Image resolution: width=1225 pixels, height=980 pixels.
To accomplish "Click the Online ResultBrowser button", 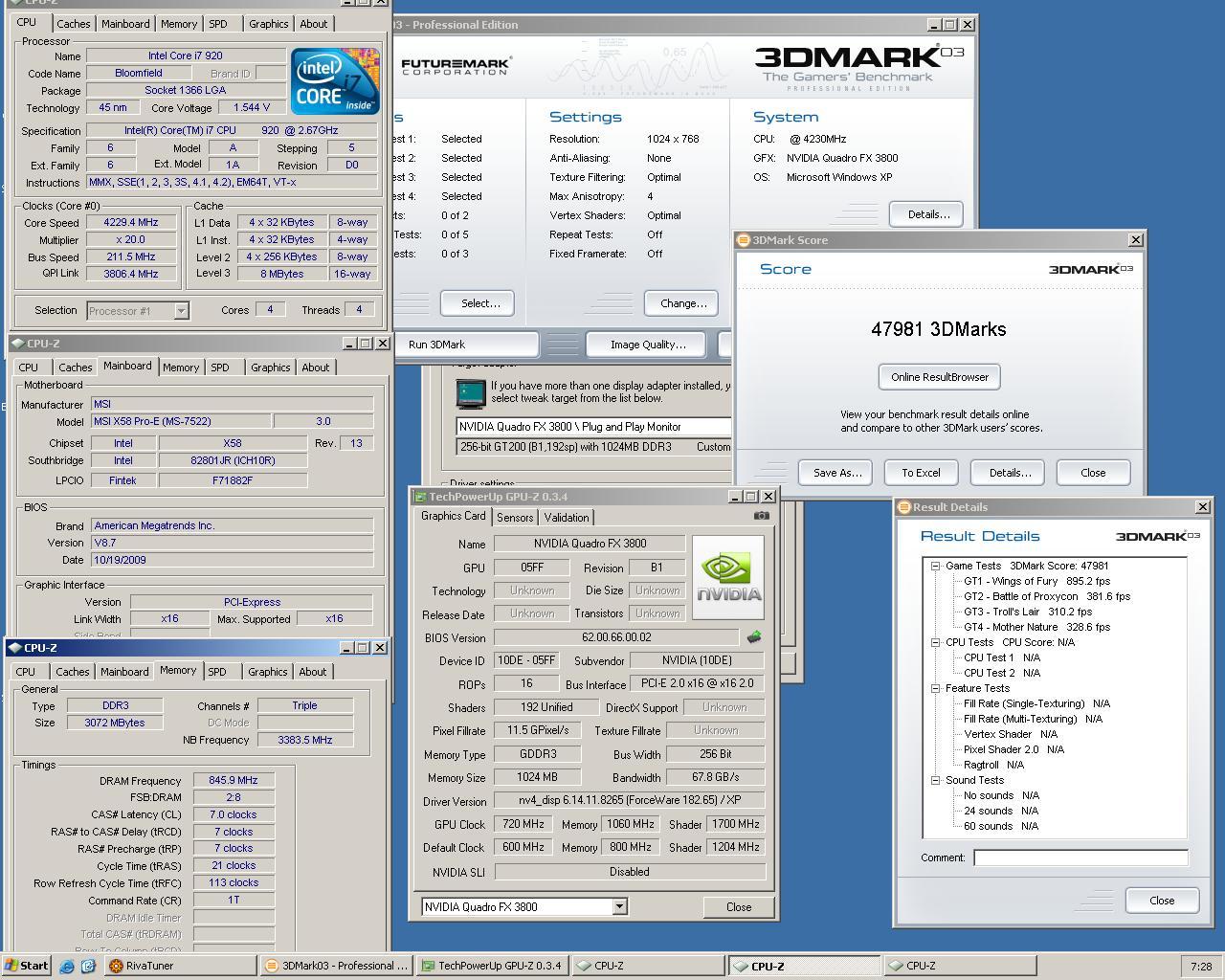I will click(940, 377).
